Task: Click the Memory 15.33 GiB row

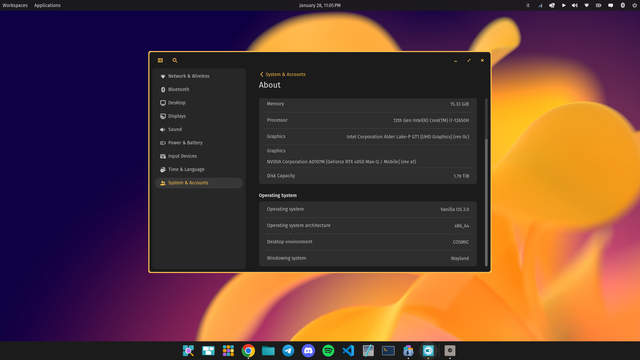Action: 368,104
